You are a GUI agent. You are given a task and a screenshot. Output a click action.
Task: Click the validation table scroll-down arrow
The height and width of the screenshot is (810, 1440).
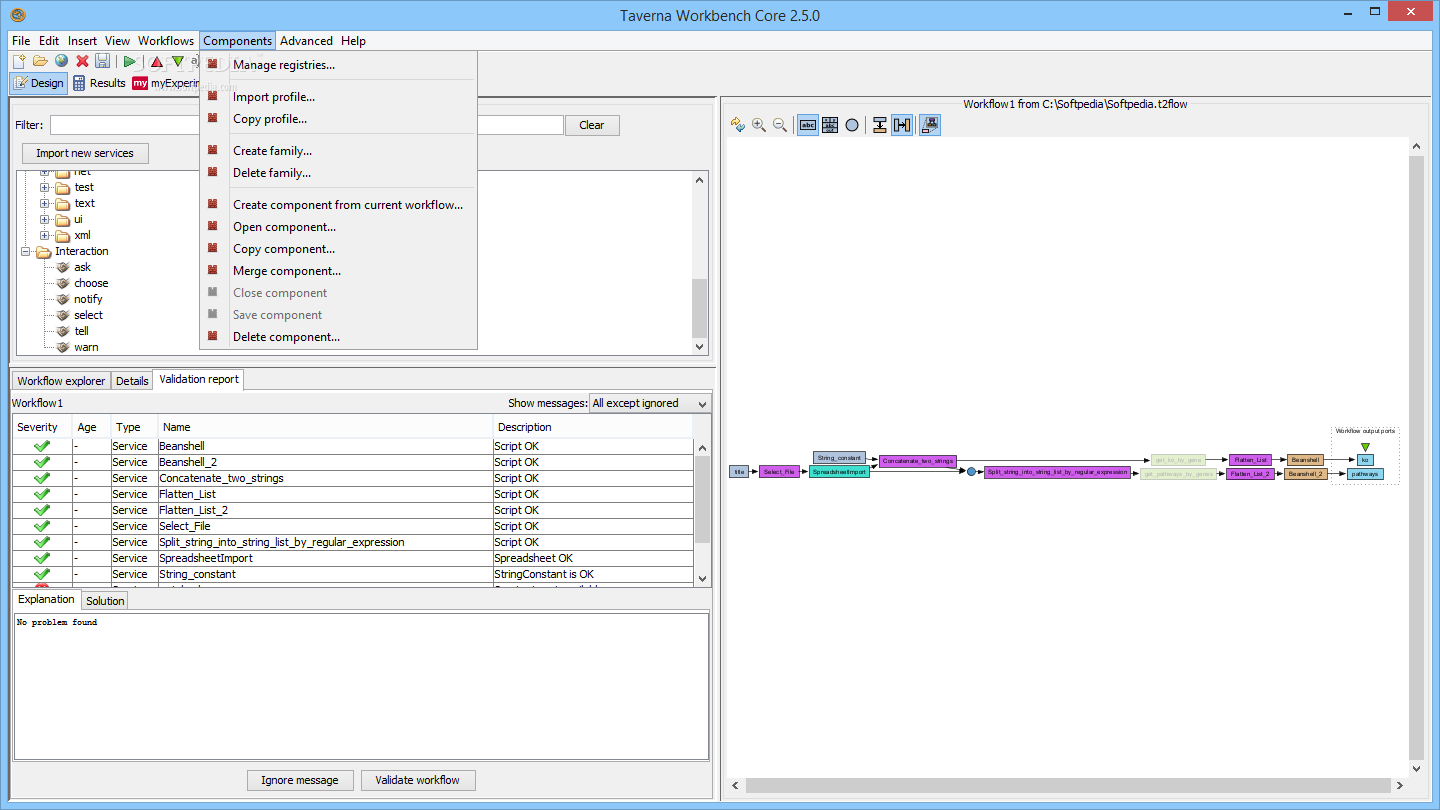pos(702,578)
